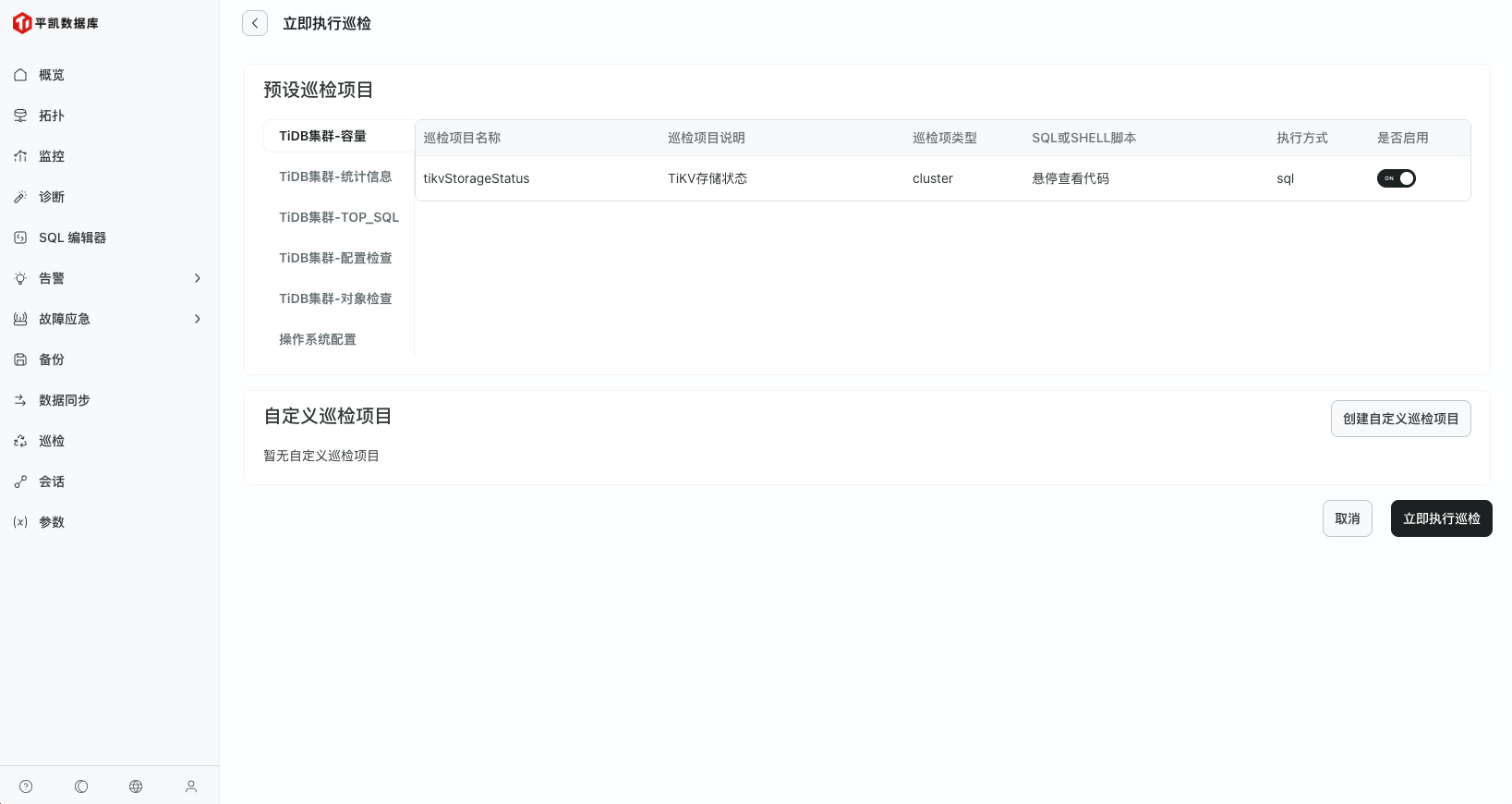
Task: Click the 取消 button
Action: (1347, 518)
